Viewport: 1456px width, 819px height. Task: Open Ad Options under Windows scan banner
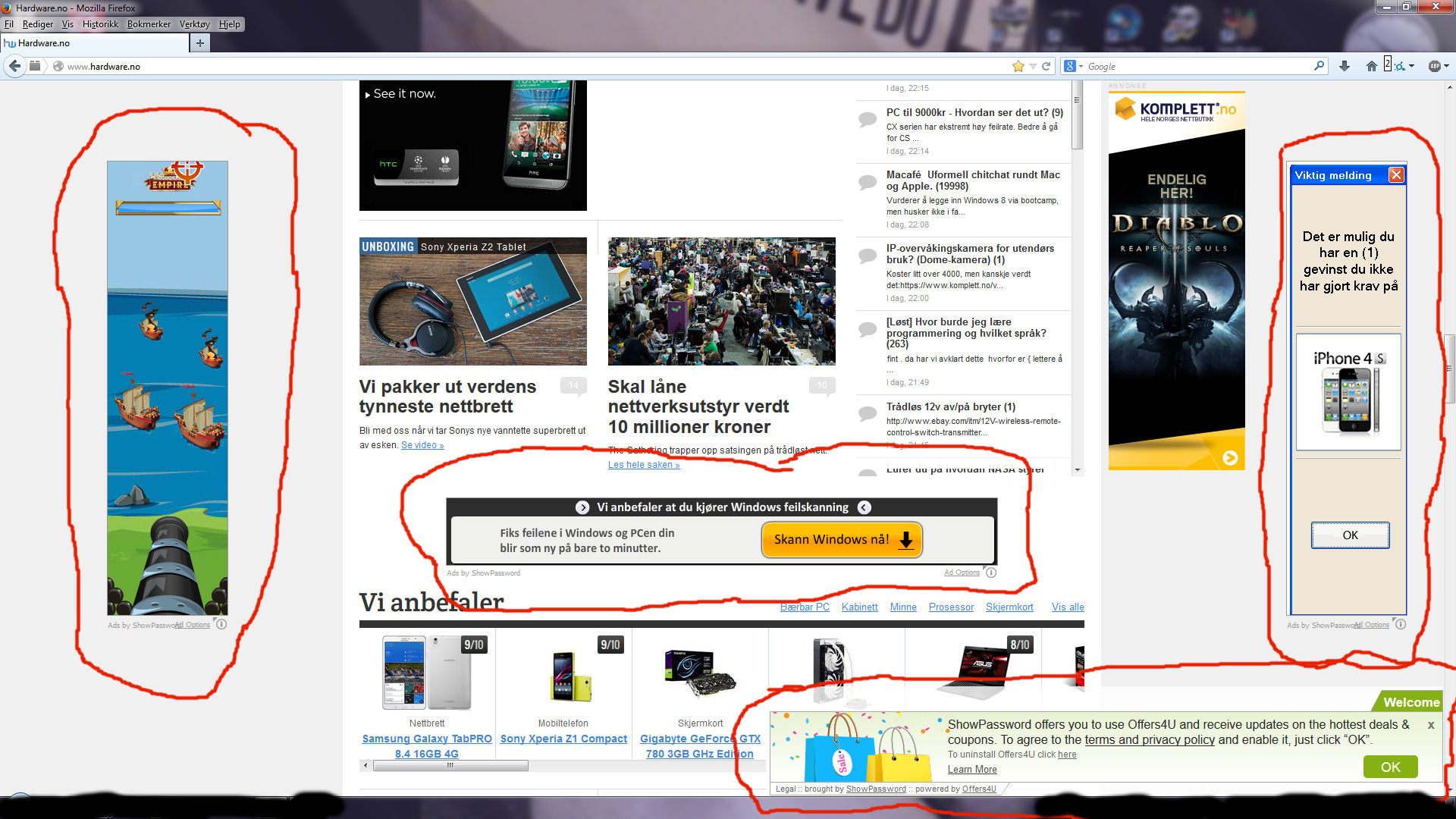[962, 573]
